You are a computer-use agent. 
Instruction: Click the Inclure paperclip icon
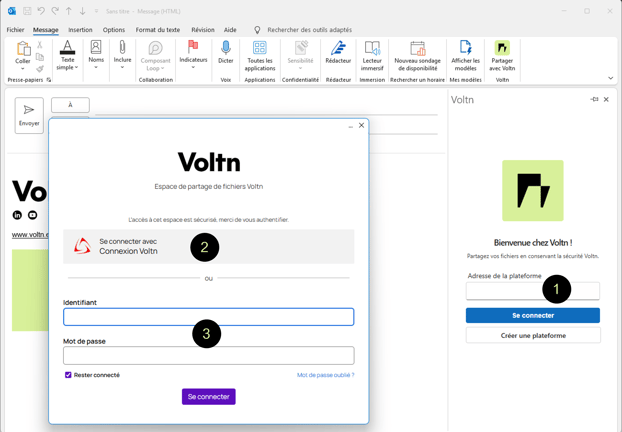pos(122,48)
